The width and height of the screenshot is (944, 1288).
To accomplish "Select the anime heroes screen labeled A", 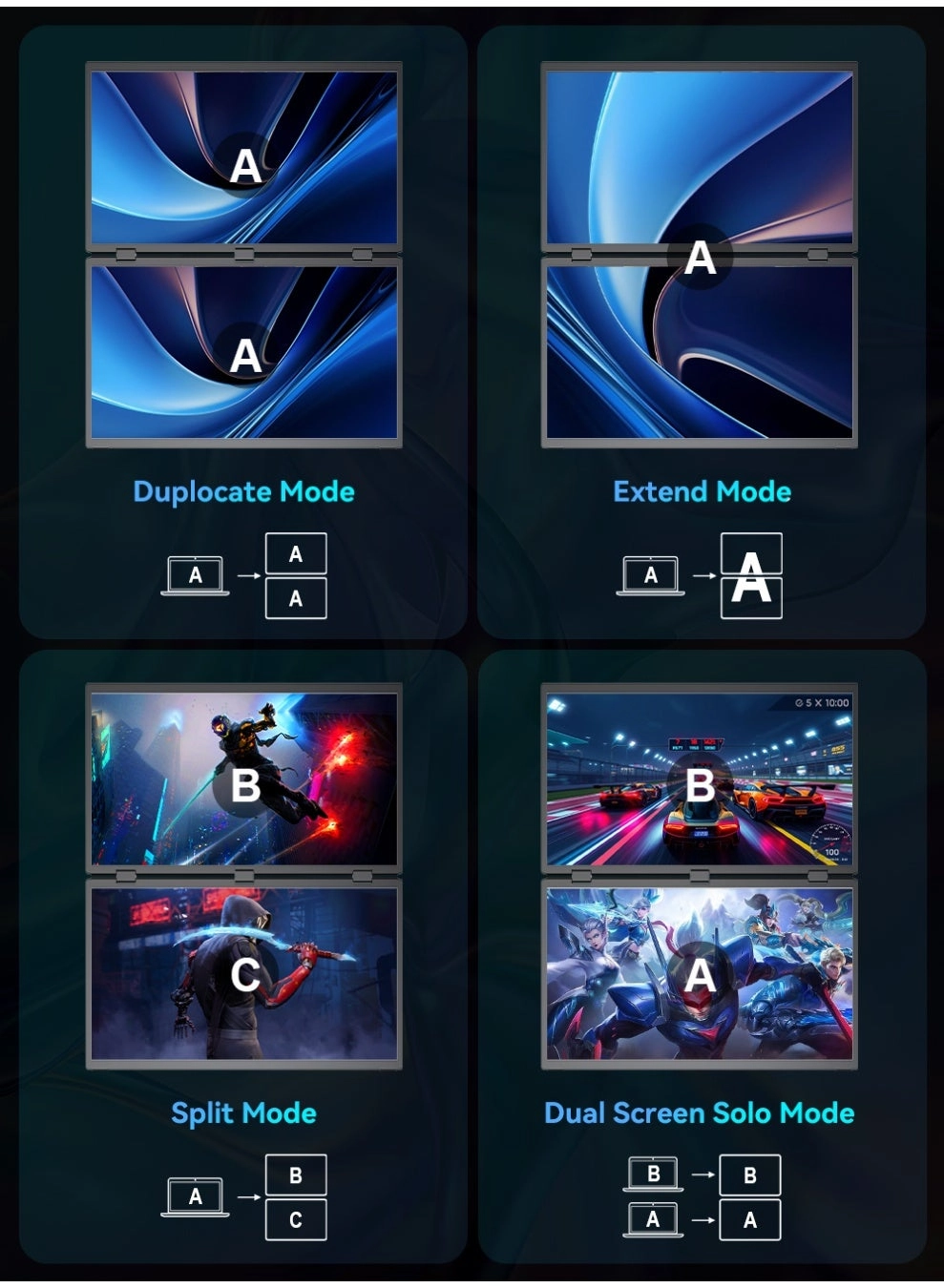I will coord(700,973).
